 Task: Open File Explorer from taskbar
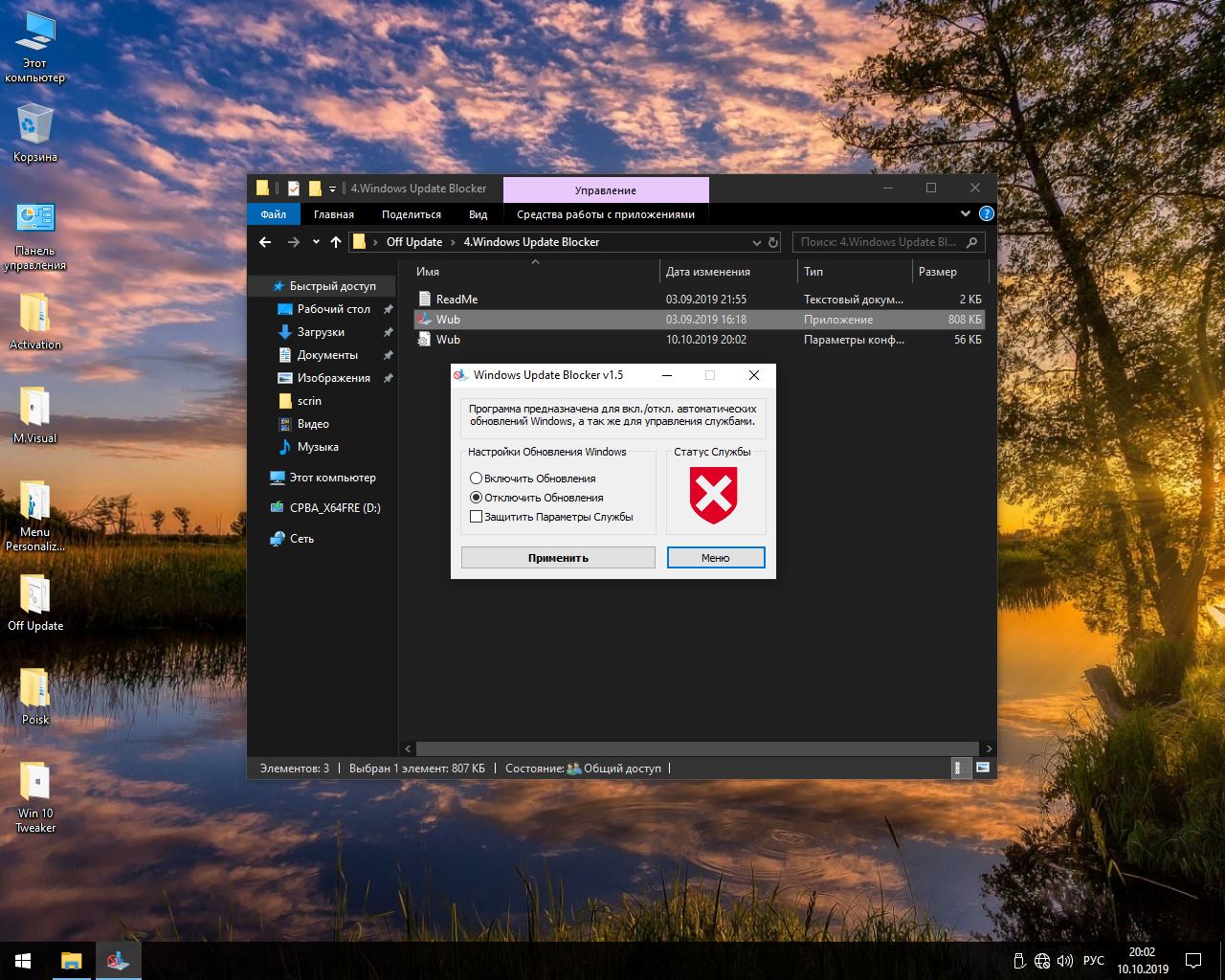[72, 961]
